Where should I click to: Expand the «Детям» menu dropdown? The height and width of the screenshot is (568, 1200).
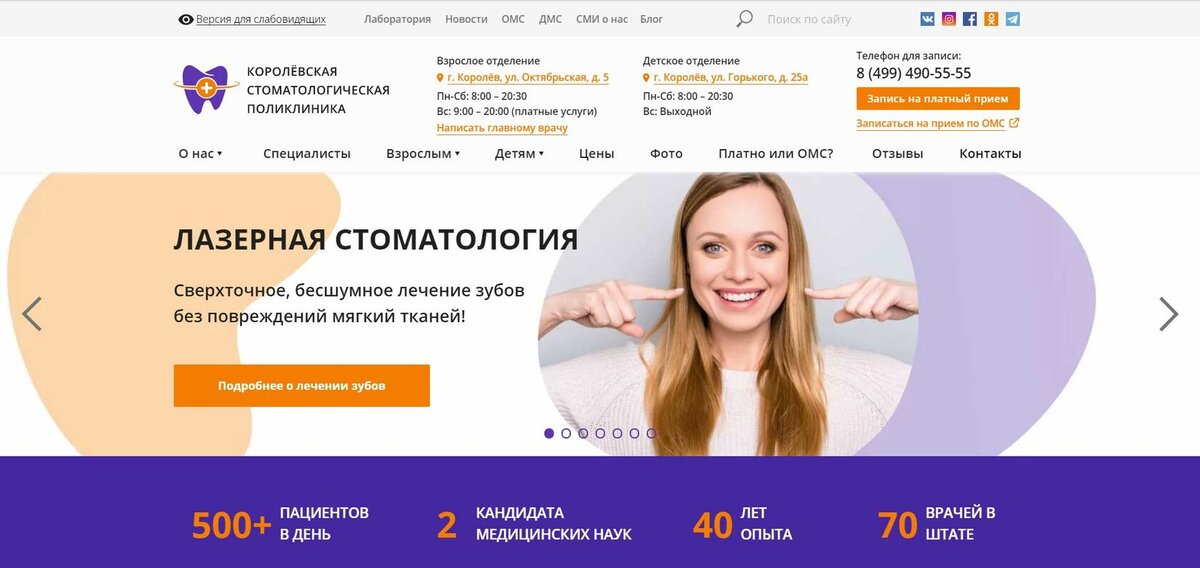click(x=519, y=154)
